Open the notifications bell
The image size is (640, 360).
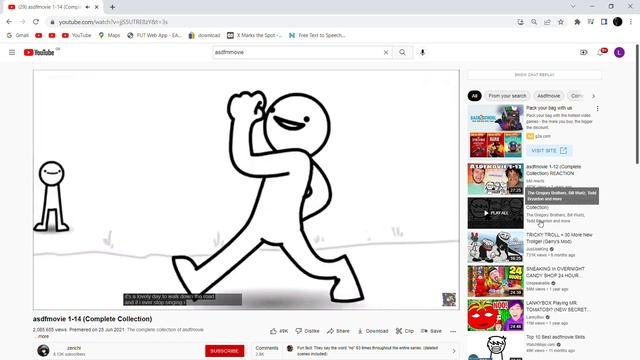coord(601,52)
